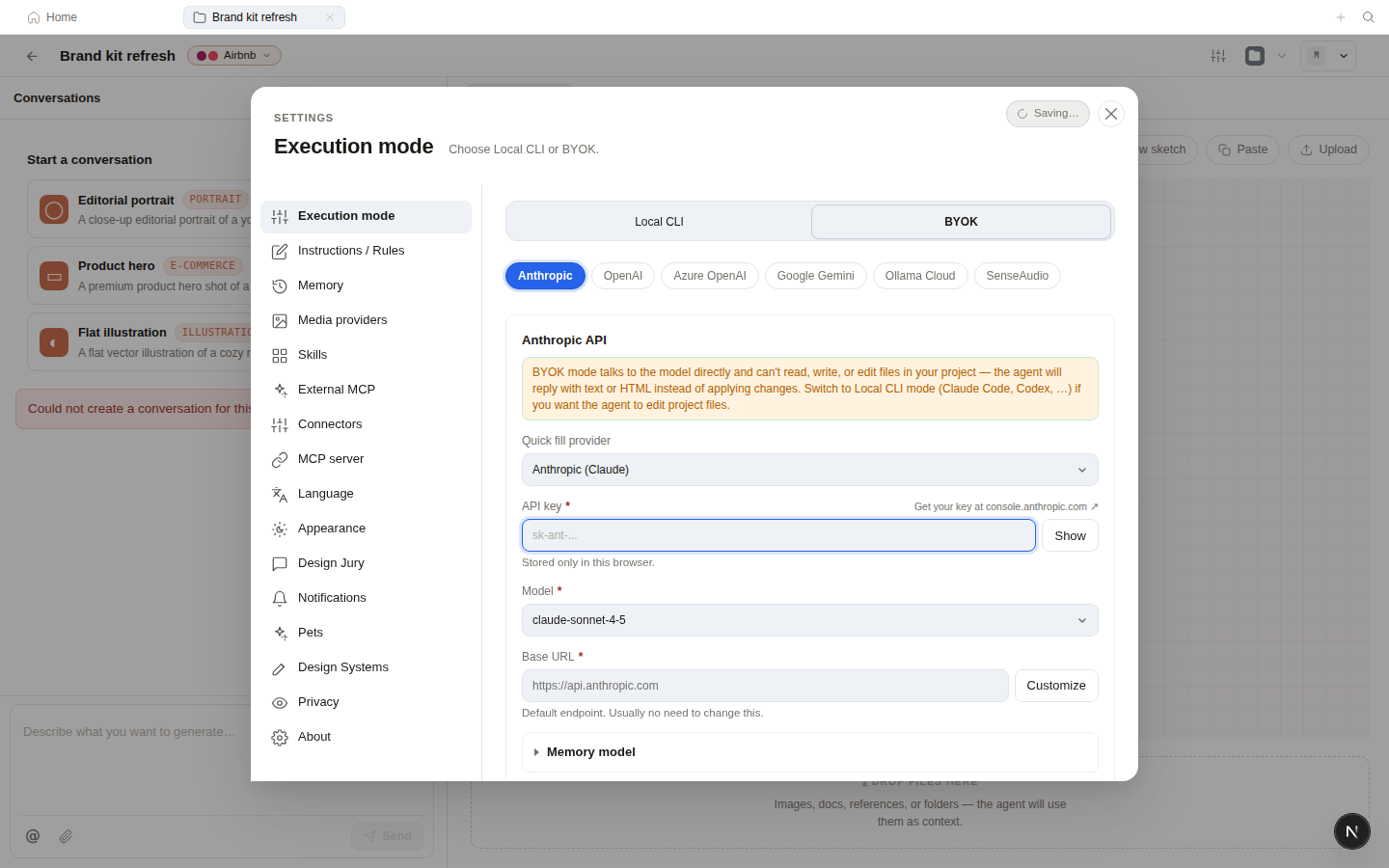1389x868 pixels.
Task: Open Media providers section
Action: 366,320
